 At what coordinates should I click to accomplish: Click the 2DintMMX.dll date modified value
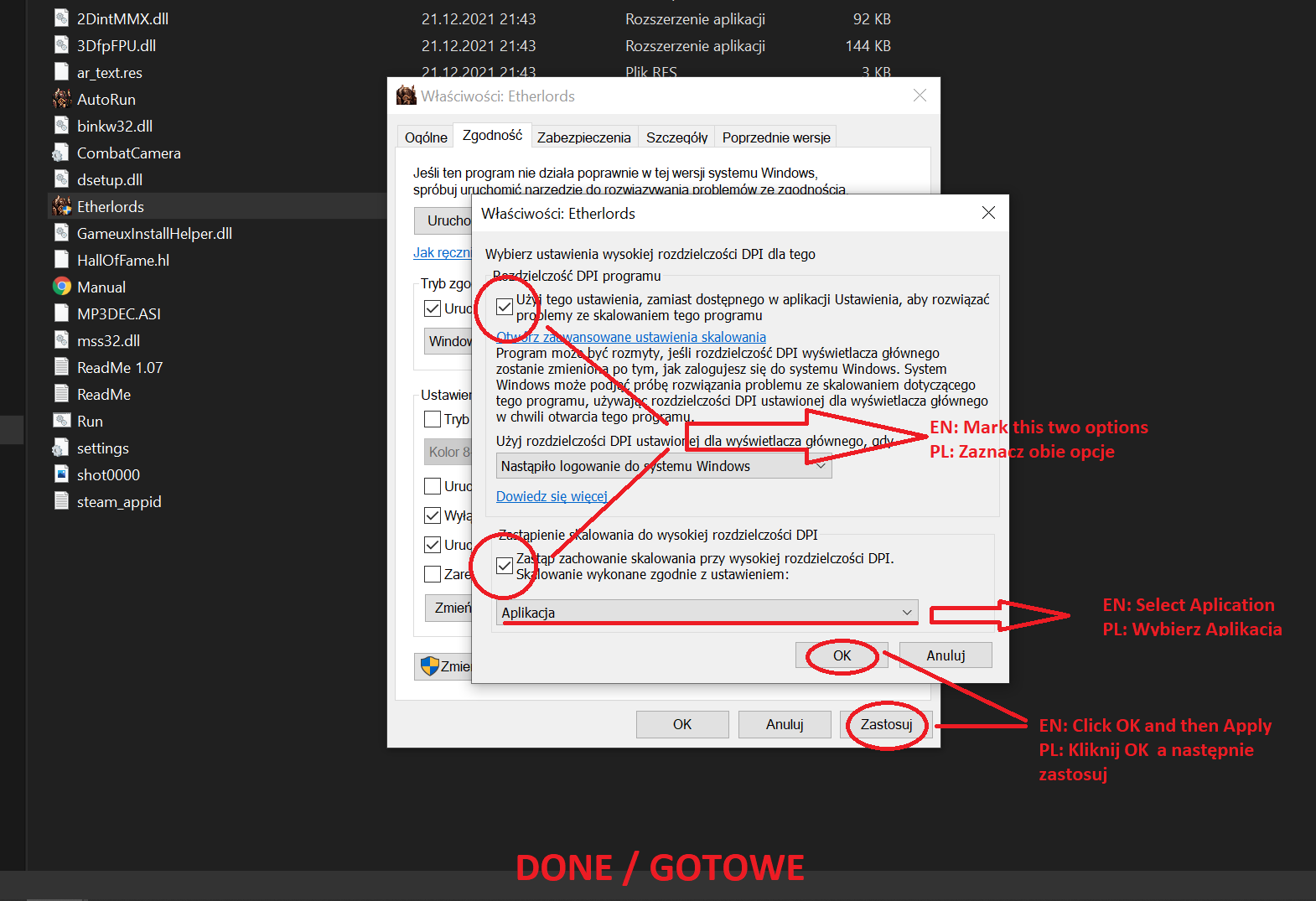tap(479, 18)
